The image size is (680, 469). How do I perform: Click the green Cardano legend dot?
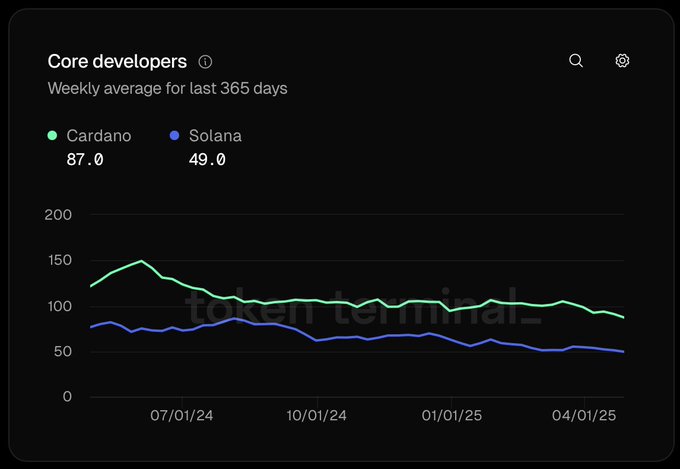click(52, 135)
